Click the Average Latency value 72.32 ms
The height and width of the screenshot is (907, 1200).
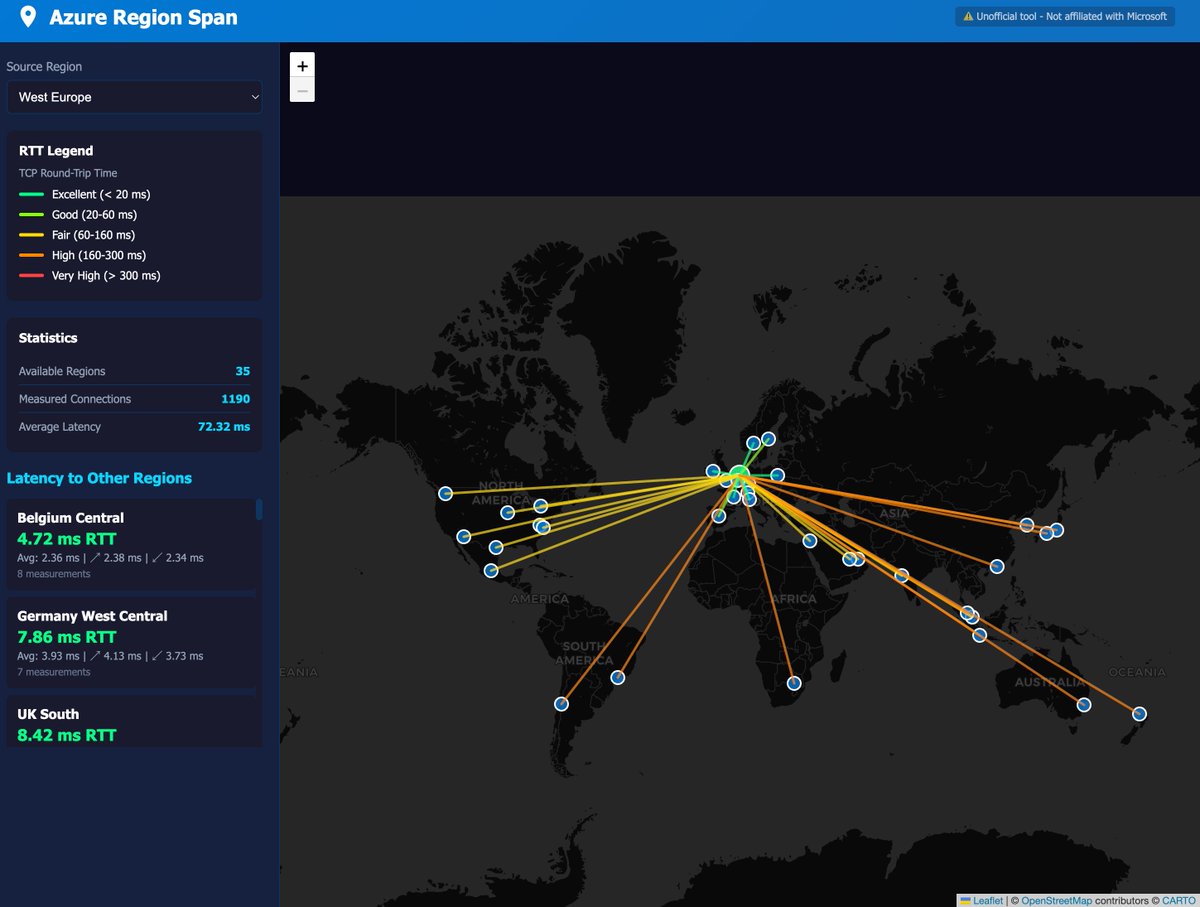(x=224, y=427)
